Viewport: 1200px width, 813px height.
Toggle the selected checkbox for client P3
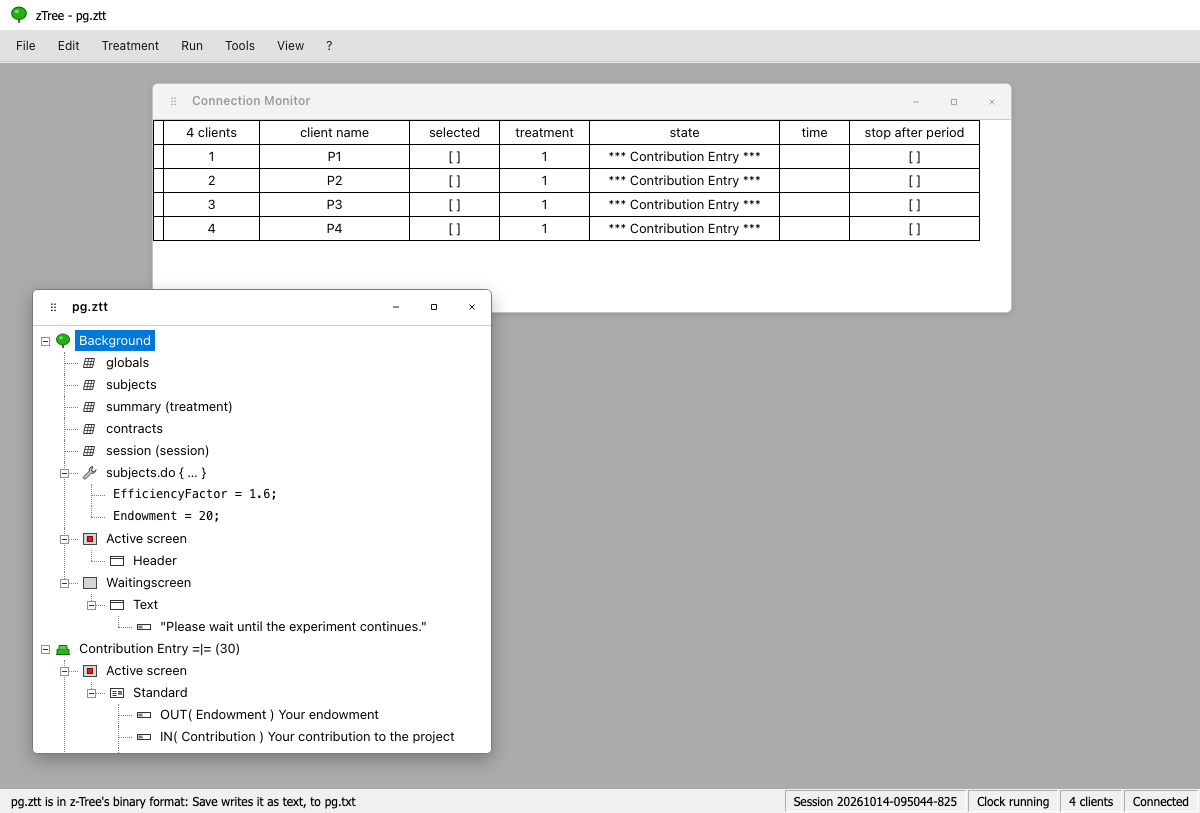pyautogui.click(x=454, y=205)
